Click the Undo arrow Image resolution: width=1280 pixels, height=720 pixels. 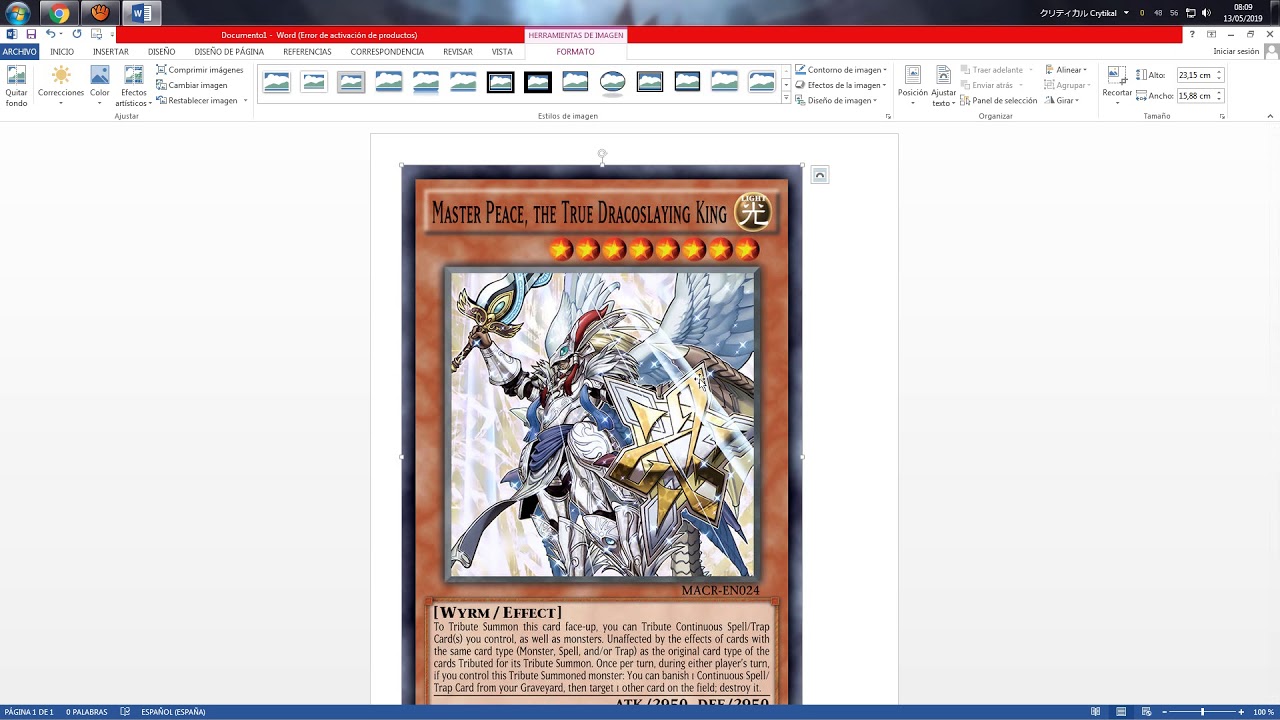50,35
